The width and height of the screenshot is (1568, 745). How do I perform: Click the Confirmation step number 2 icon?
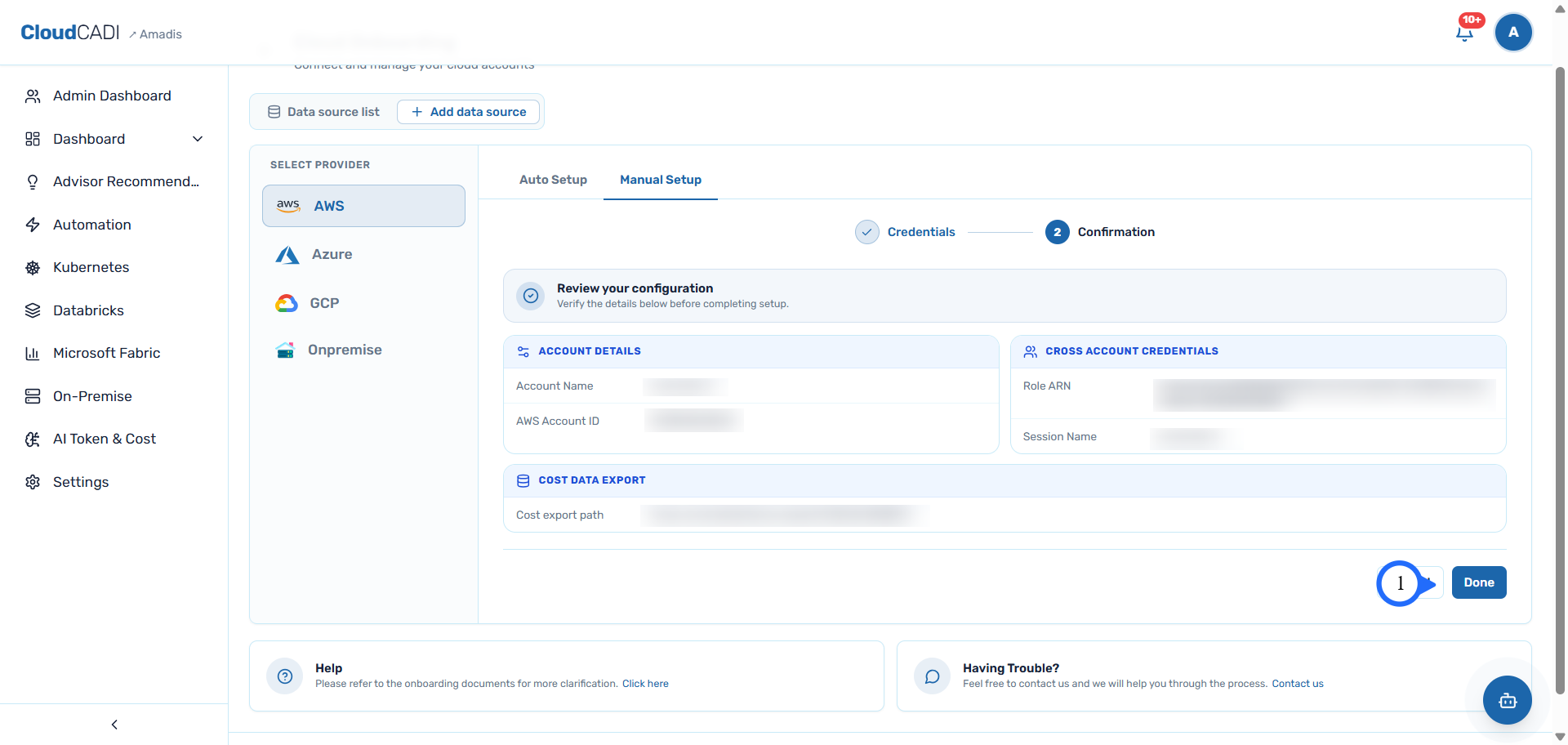[1058, 232]
